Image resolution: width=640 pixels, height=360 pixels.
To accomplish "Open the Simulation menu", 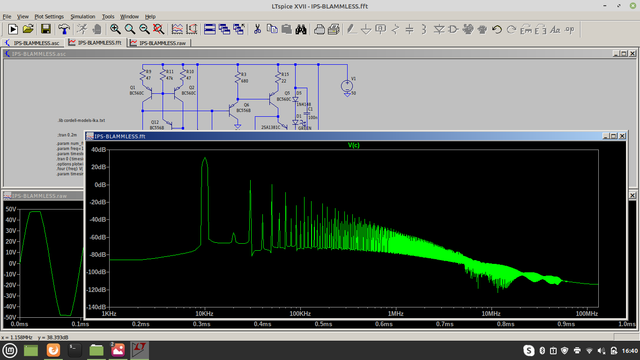I will click(x=83, y=16).
